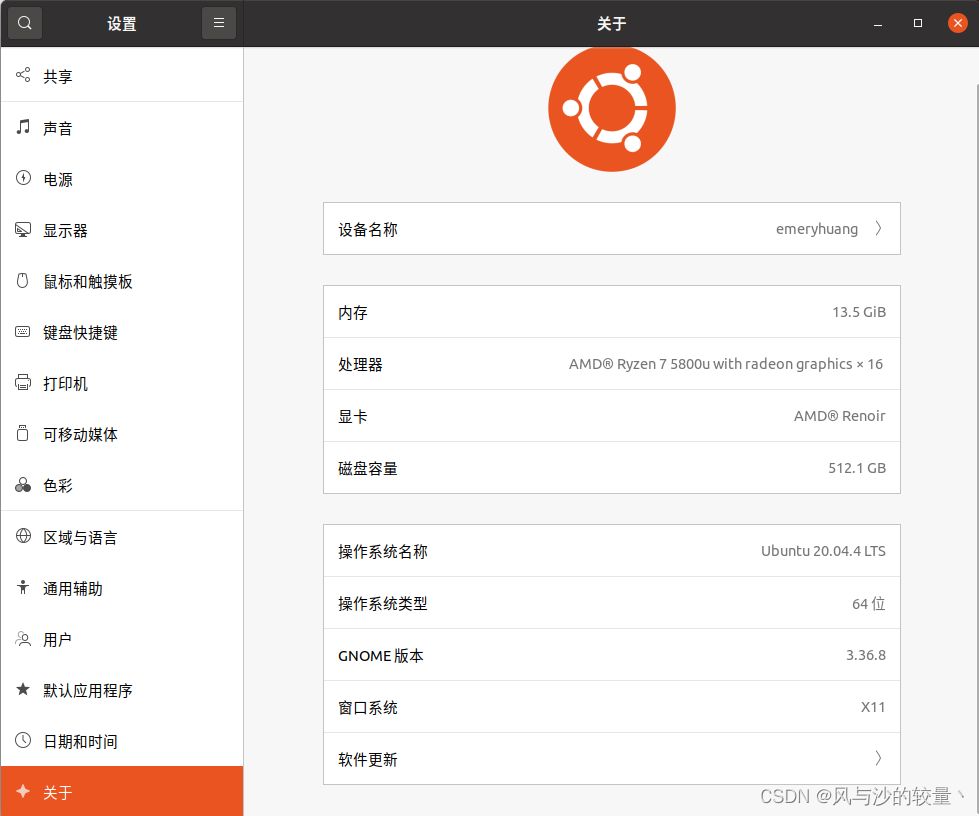Open 软件更新
The height and width of the screenshot is (816, 979).
coord(612,759)
